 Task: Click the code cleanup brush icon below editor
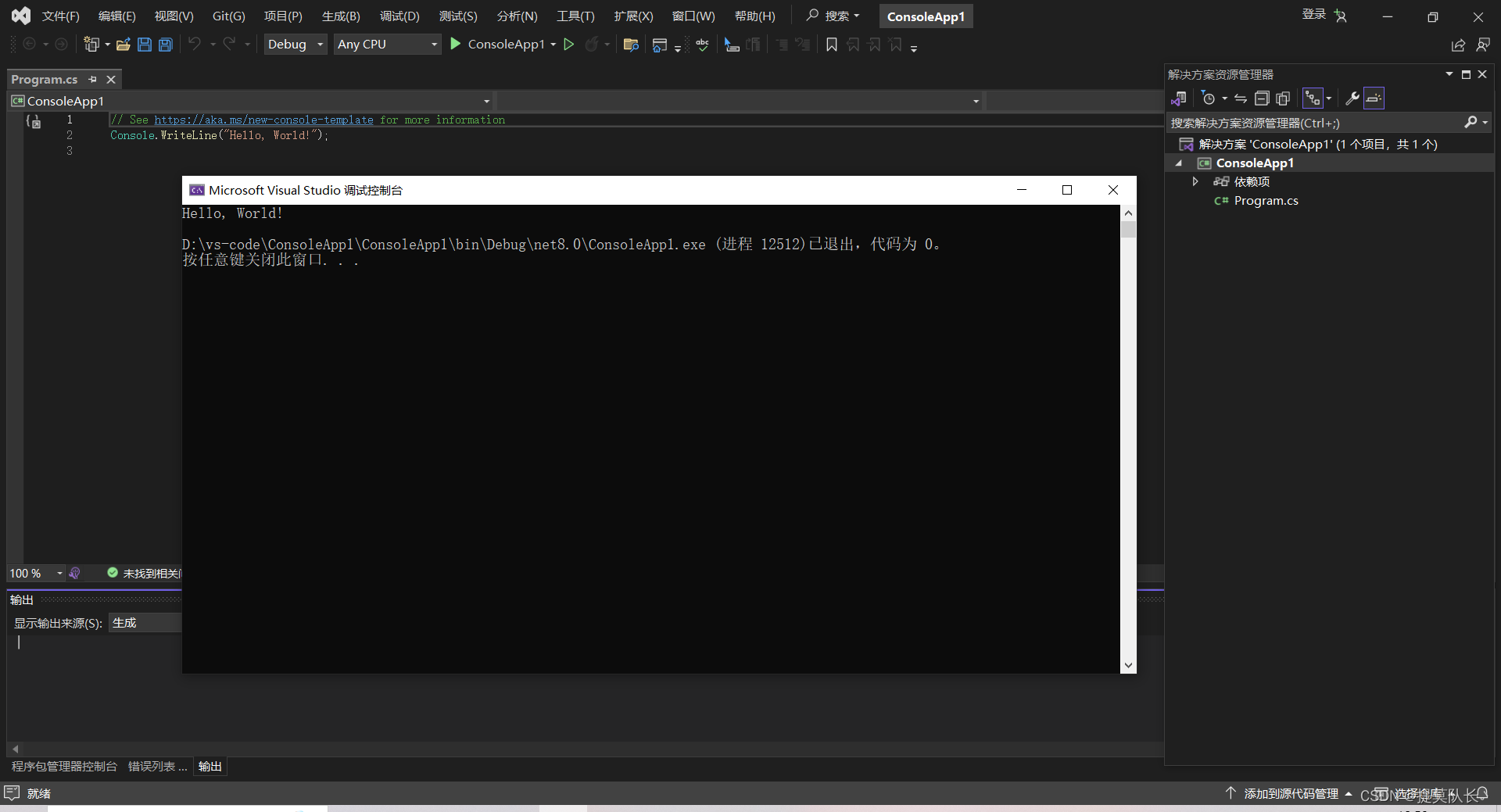coord(74,573)
